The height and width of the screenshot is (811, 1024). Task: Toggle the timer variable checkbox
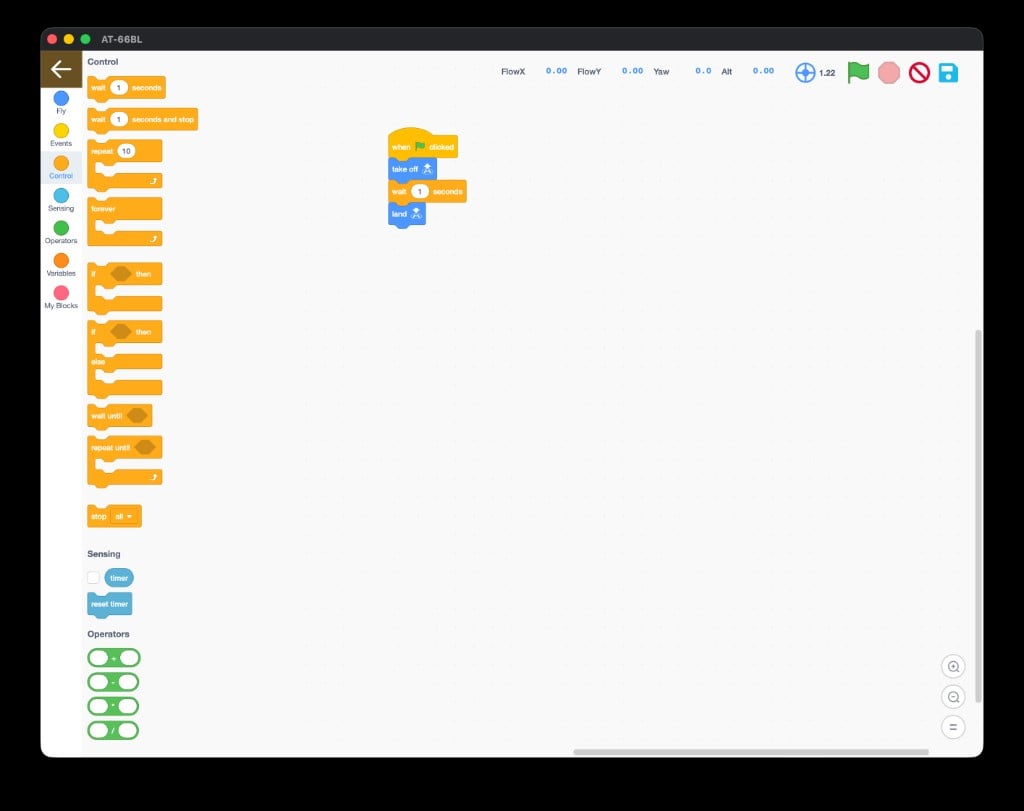[93, 578]
